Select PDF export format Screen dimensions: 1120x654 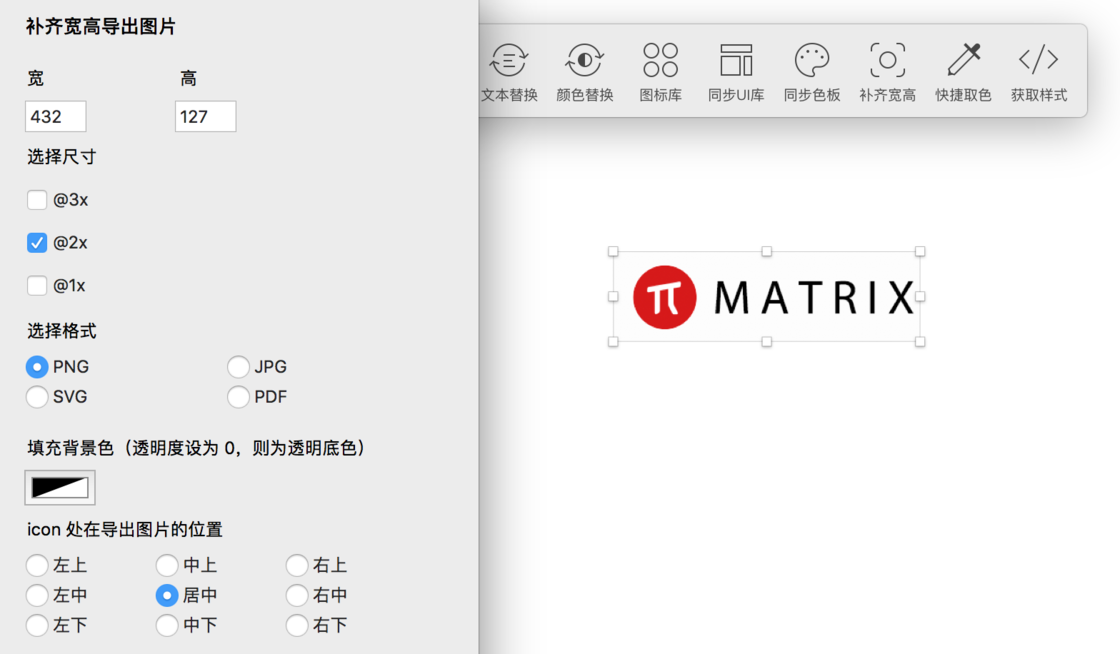tap(239, 397)
